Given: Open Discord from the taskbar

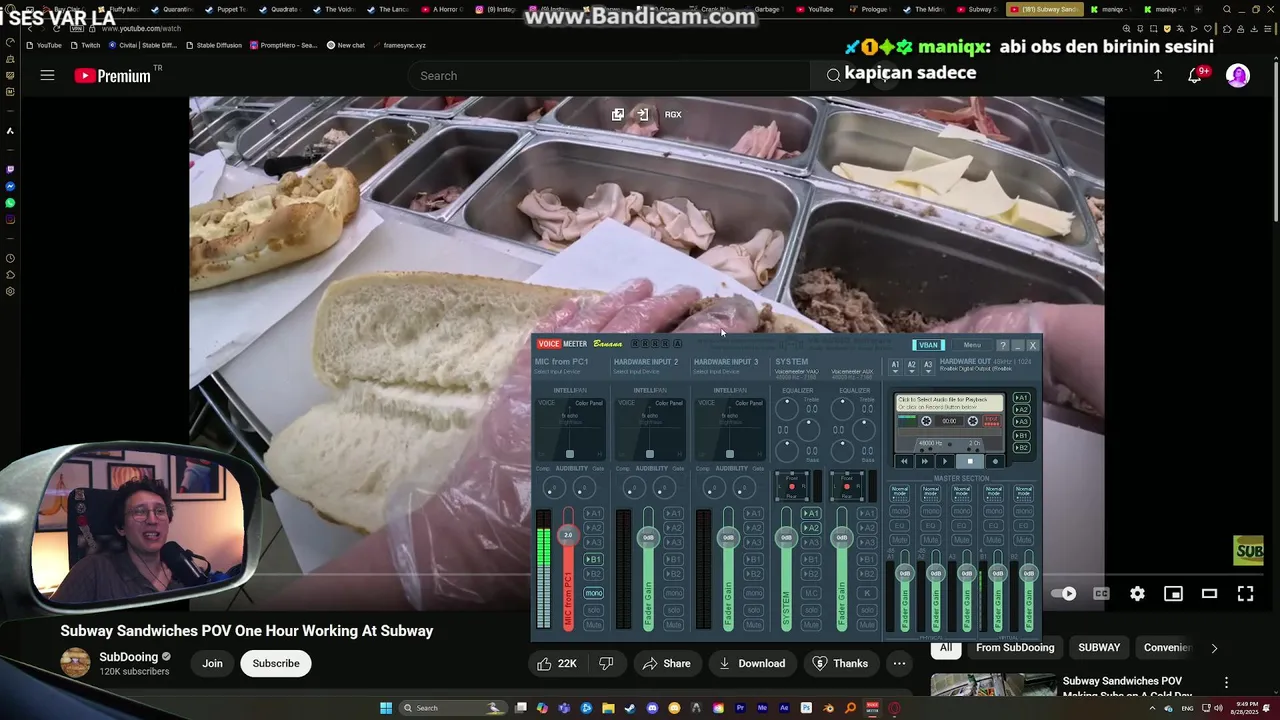Looking at the screenshot, I should [x=652, y=708].
